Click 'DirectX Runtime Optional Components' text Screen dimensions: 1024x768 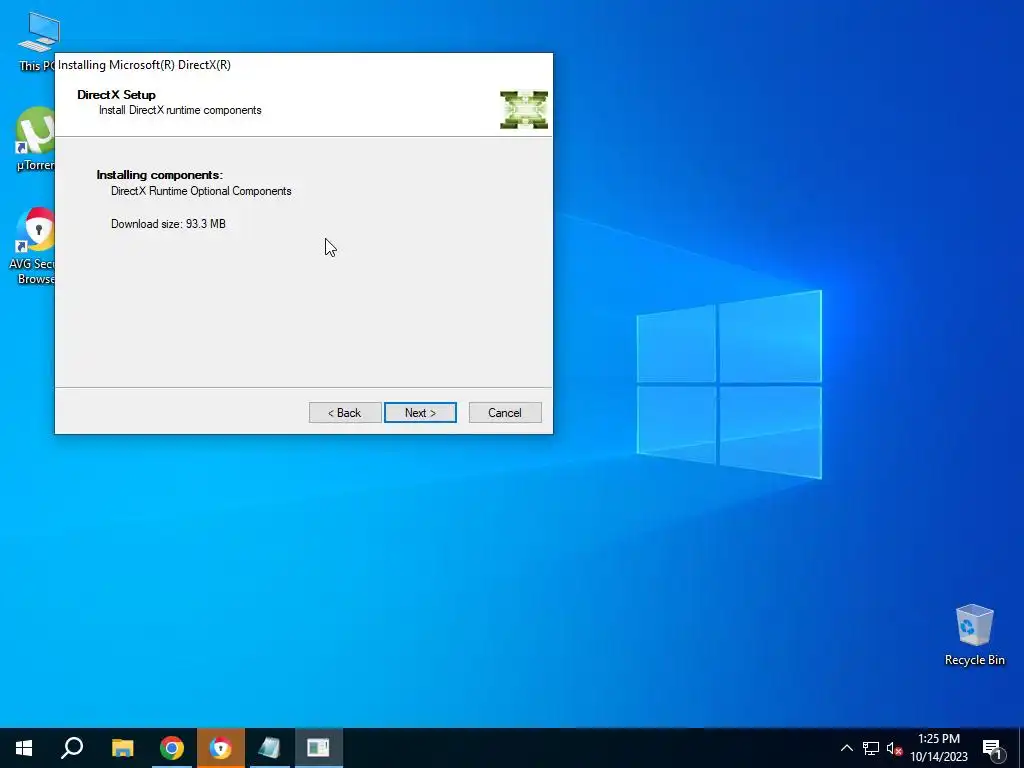point(201,191)
